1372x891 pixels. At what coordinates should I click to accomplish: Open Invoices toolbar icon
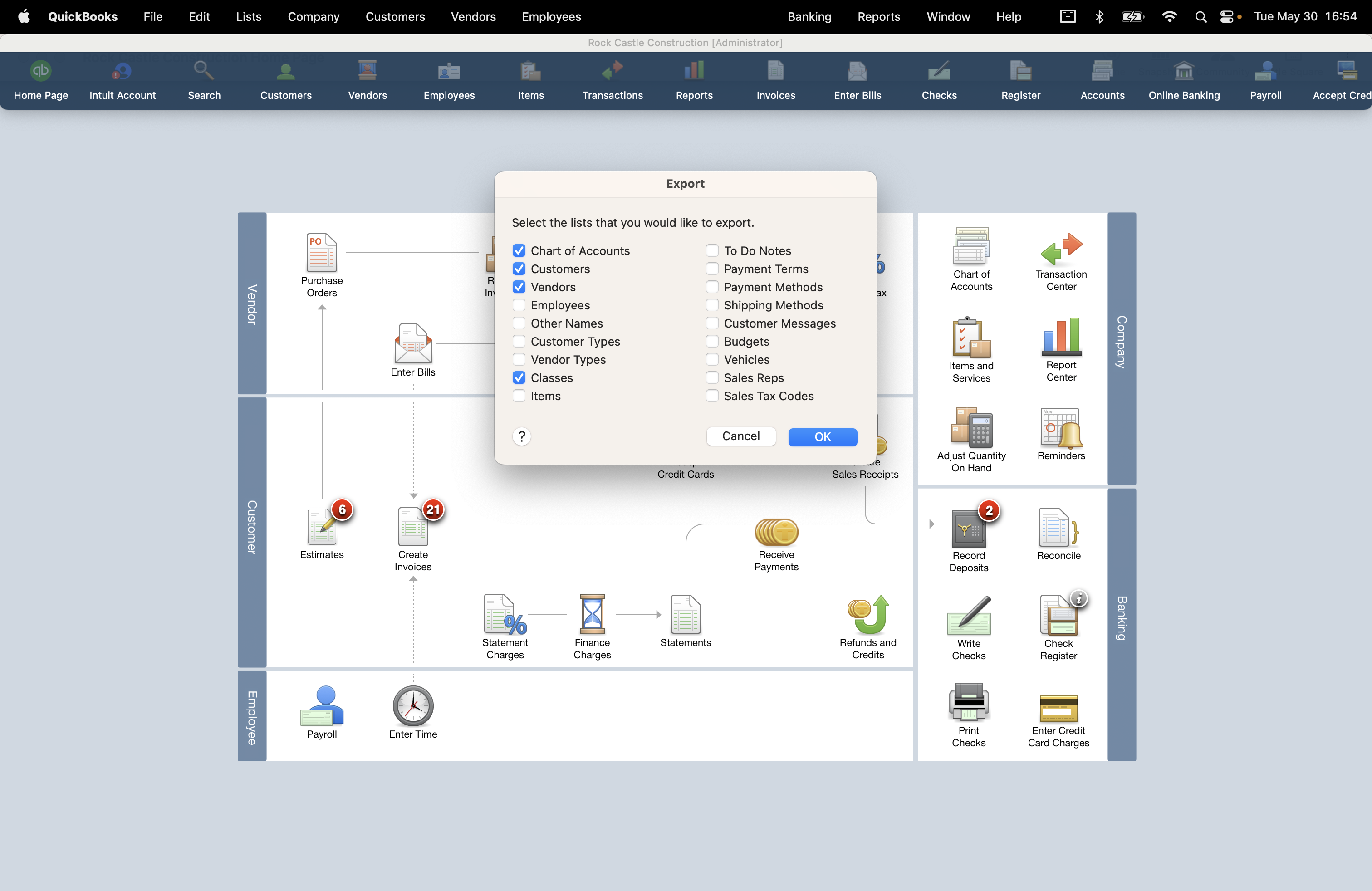[x=775, y=81]
